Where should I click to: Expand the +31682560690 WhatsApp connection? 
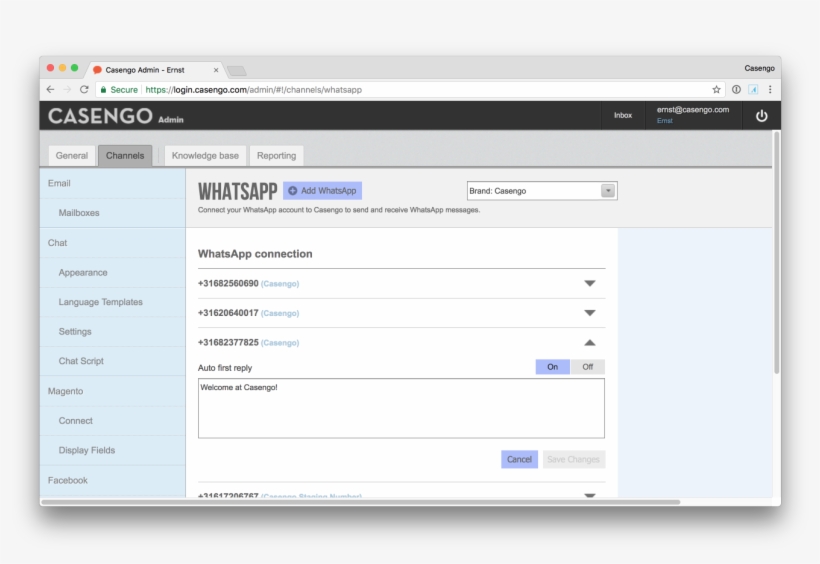click(x=590, y=284)
